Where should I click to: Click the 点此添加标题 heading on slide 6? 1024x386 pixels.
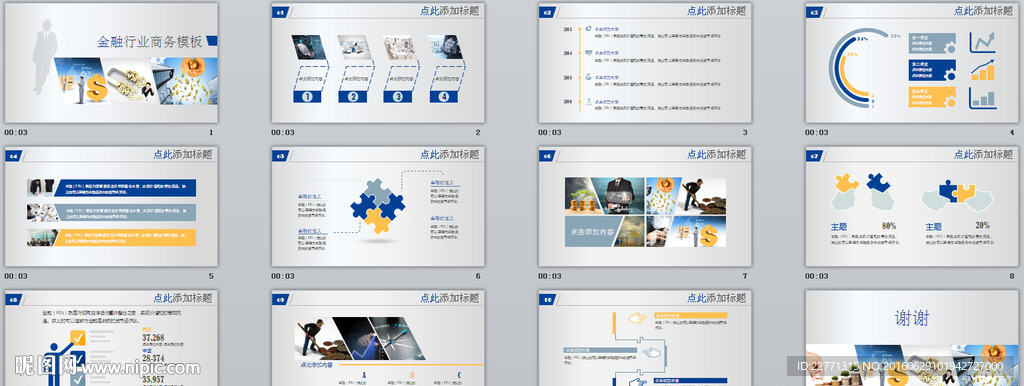pyautogui.click(x=449, y=155)
